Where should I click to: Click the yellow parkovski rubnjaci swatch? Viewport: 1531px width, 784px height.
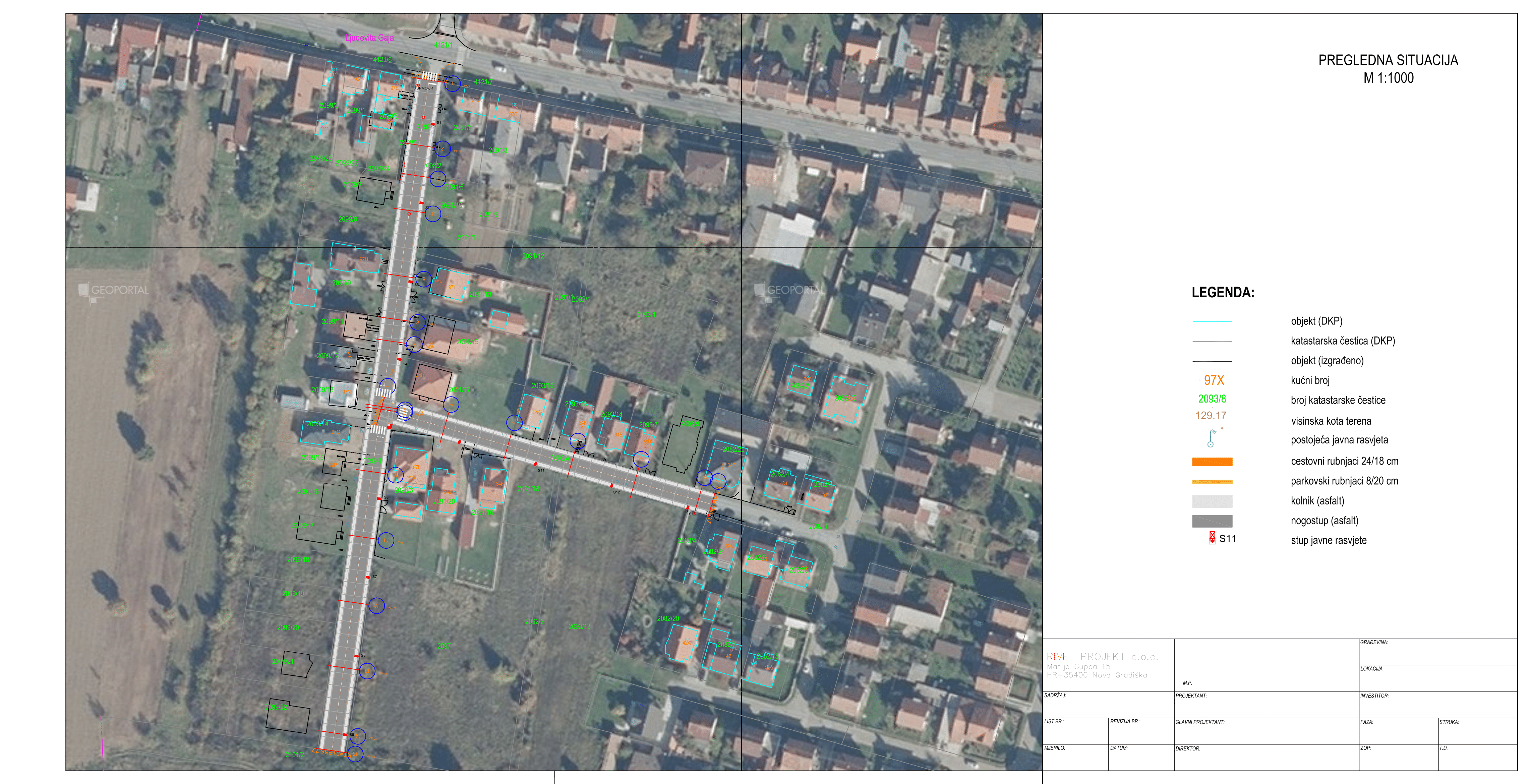coord(1212,481)
